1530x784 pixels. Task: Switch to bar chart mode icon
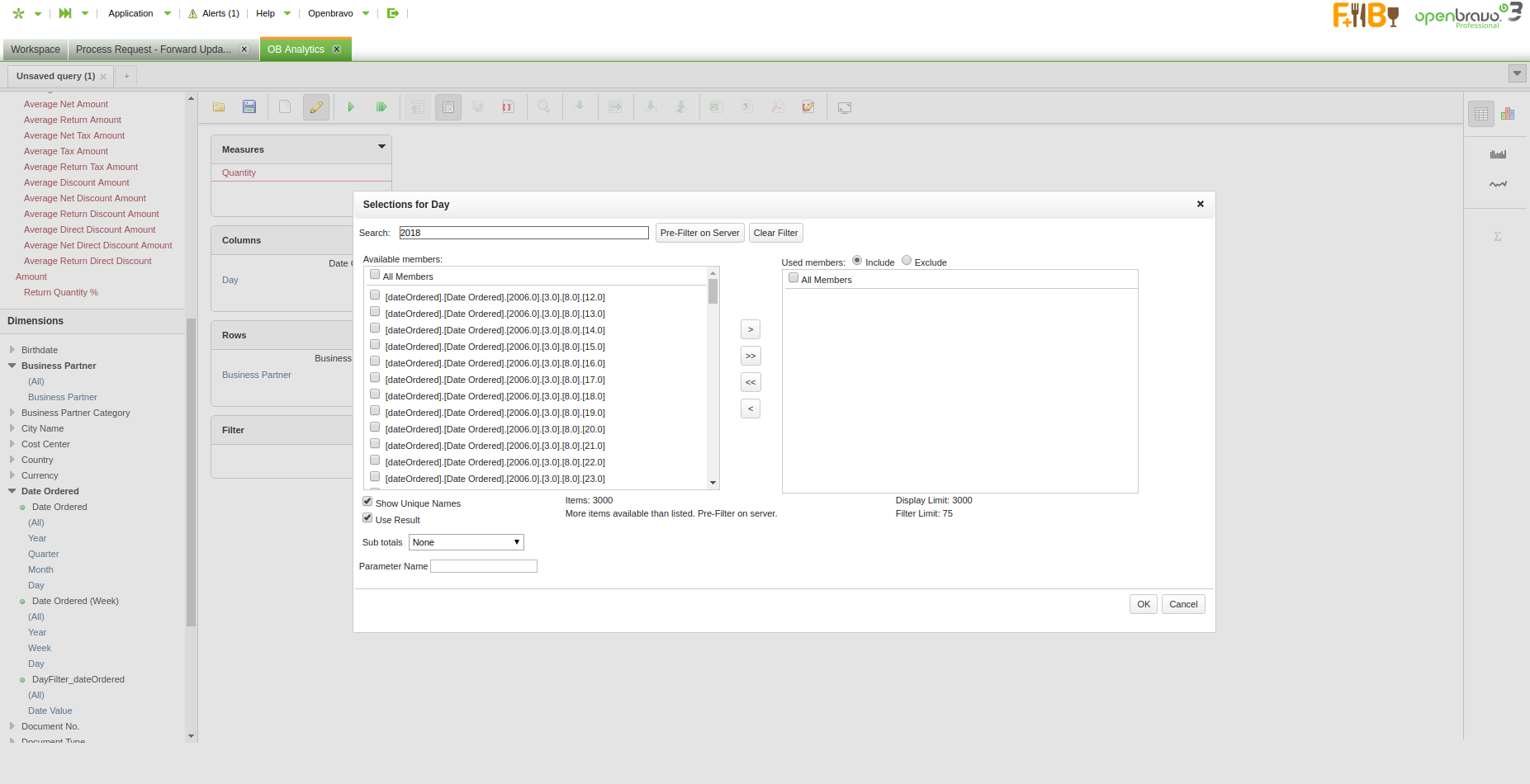tap(1508, 114)
